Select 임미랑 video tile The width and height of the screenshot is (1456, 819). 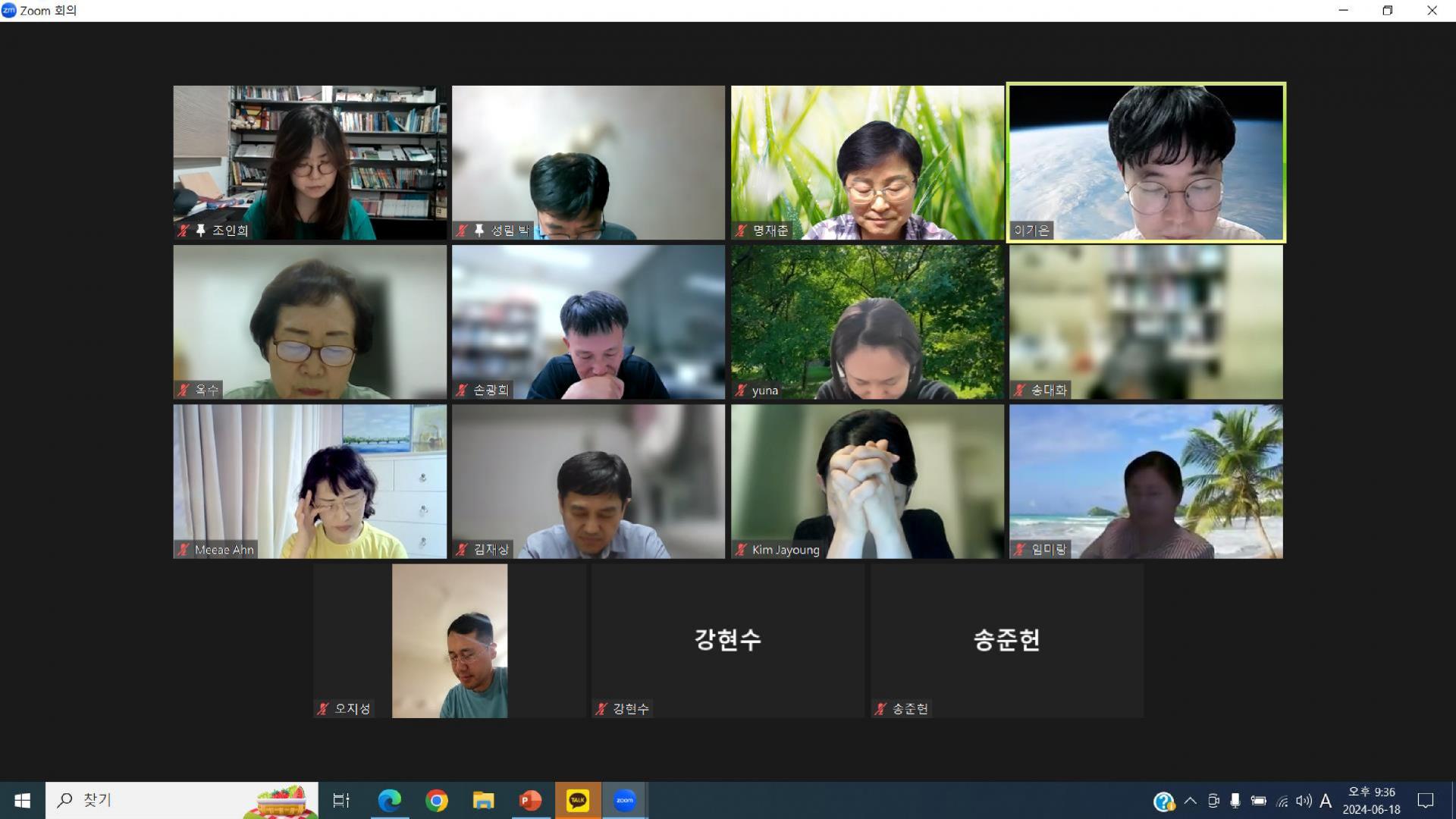pyautogui.click(x=1146, y=482)
